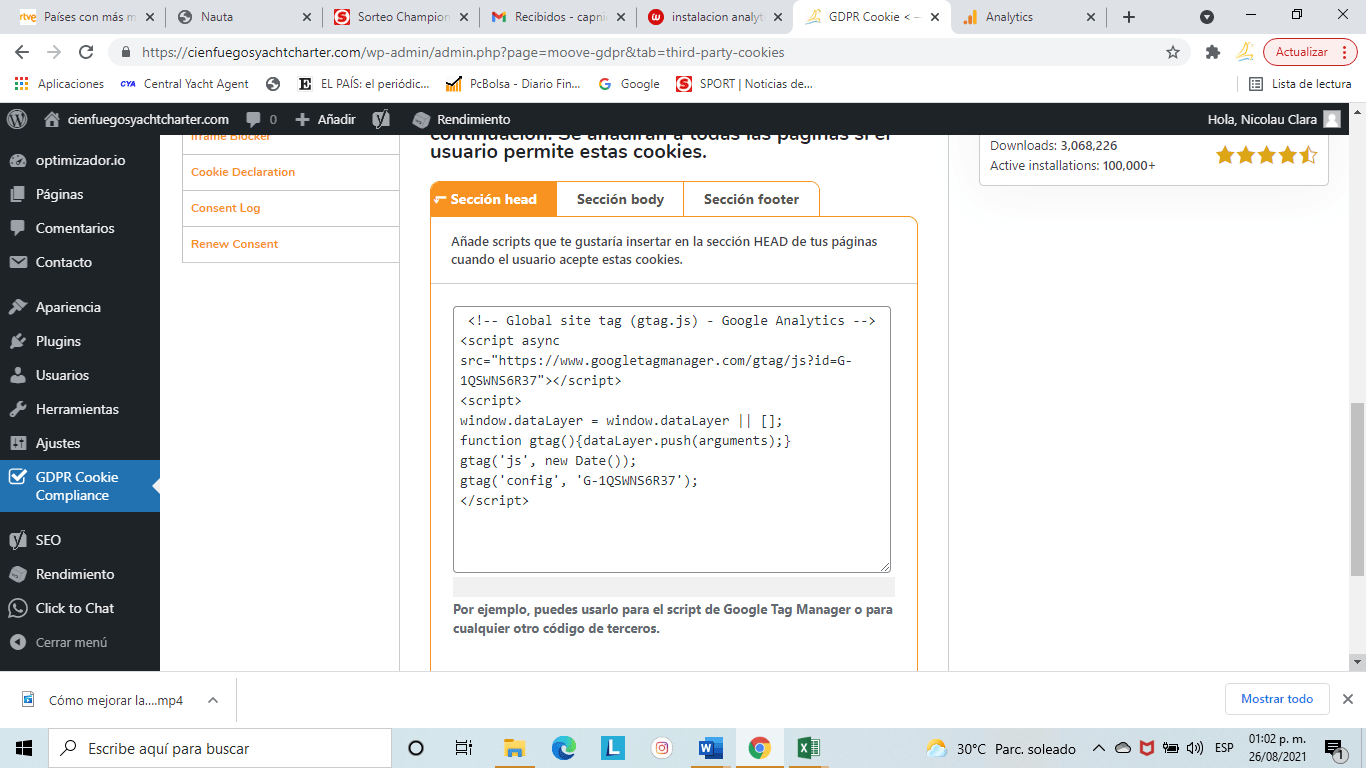Click Actualizar Chrome update button
This screenshot has height=768, width=1366.
click(1311, 52)
